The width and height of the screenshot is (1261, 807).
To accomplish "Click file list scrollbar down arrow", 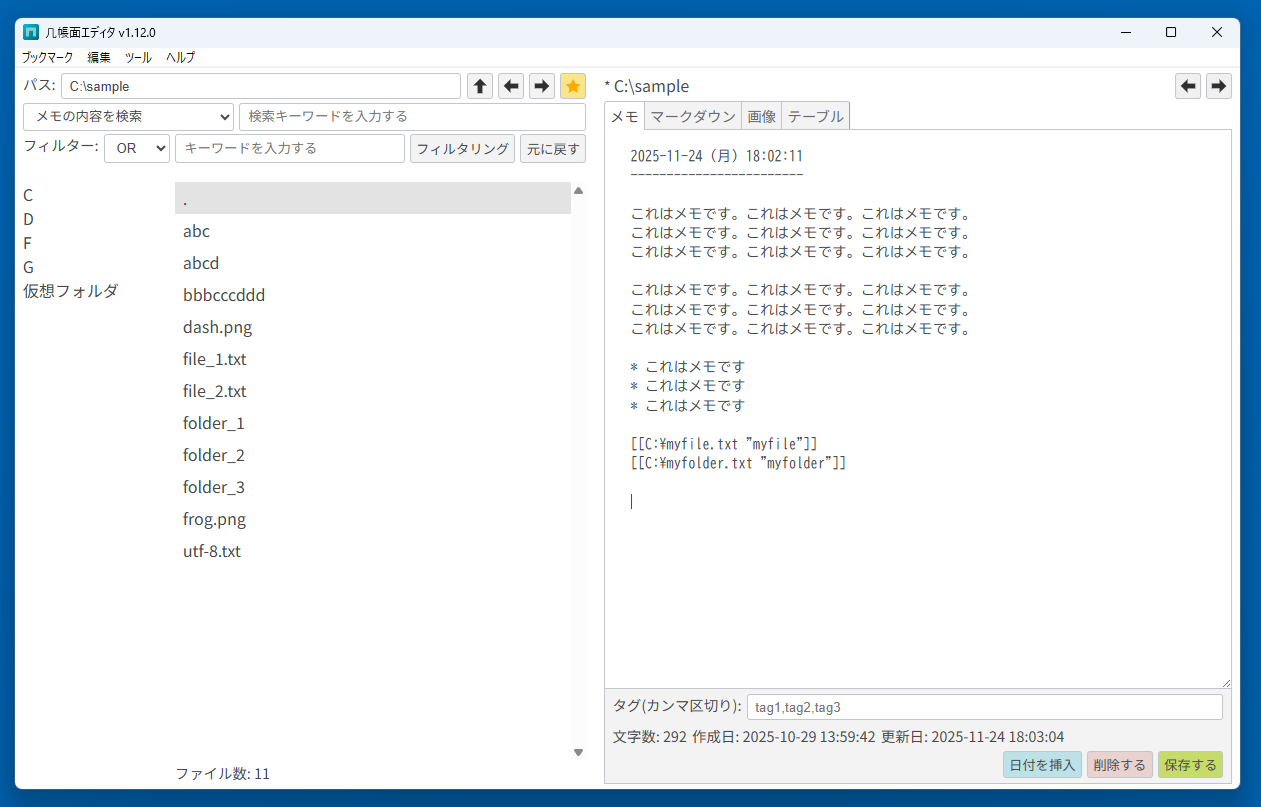I will [578, 752].
